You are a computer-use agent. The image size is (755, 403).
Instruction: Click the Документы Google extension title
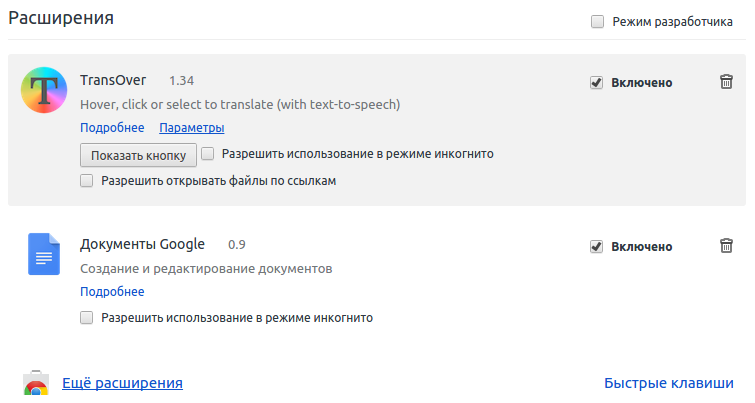[142, 244]
